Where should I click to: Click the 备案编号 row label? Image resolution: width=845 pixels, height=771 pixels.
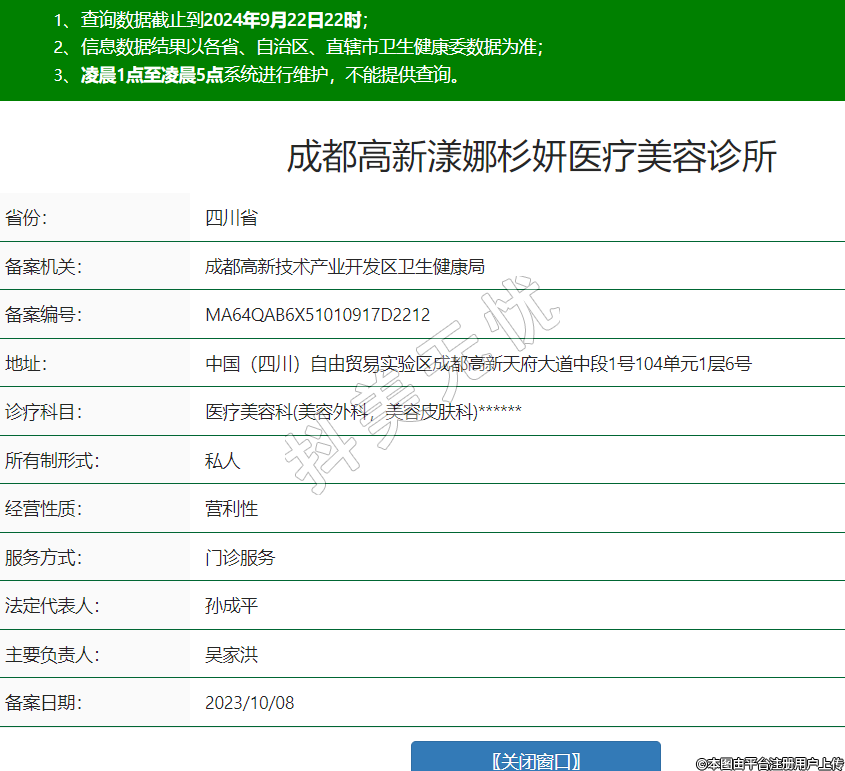tap(43, 315)
